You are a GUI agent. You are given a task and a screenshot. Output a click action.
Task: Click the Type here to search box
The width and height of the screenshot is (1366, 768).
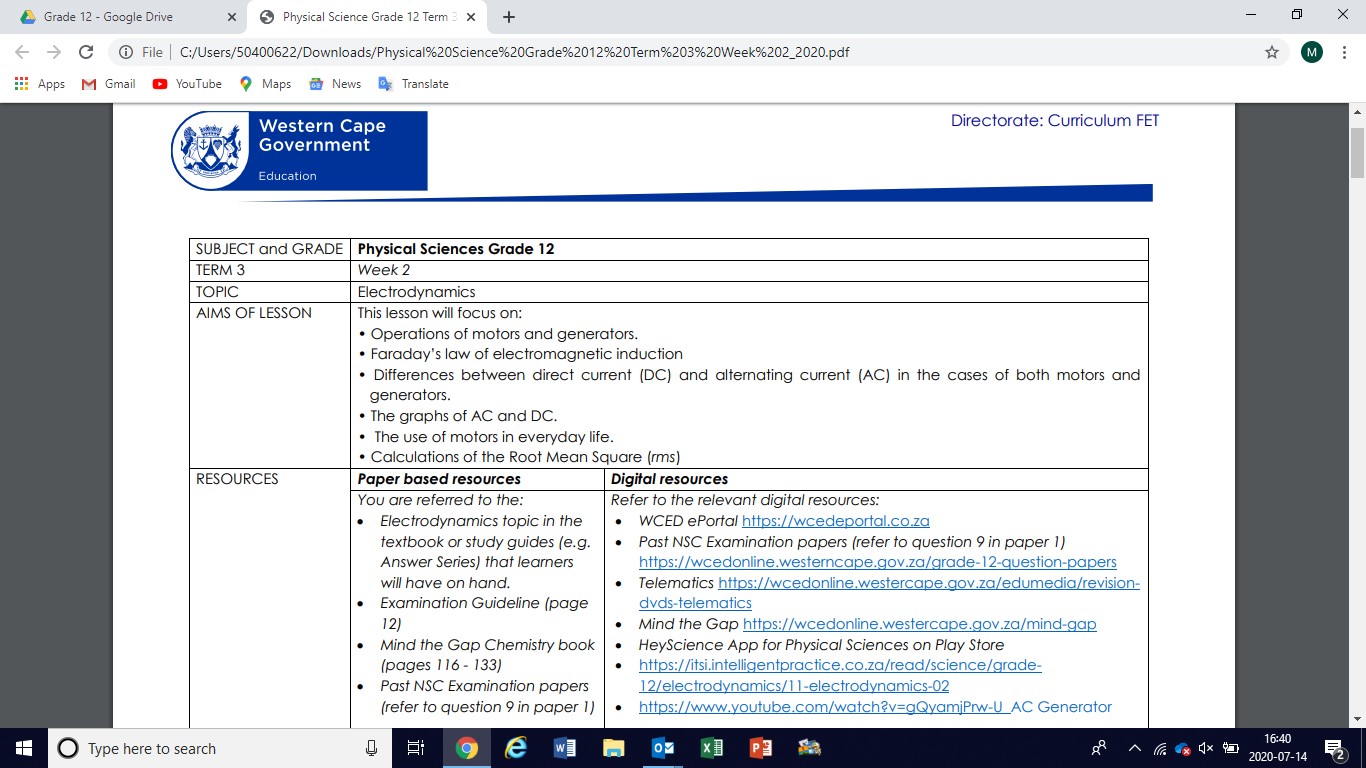[220, 748]
